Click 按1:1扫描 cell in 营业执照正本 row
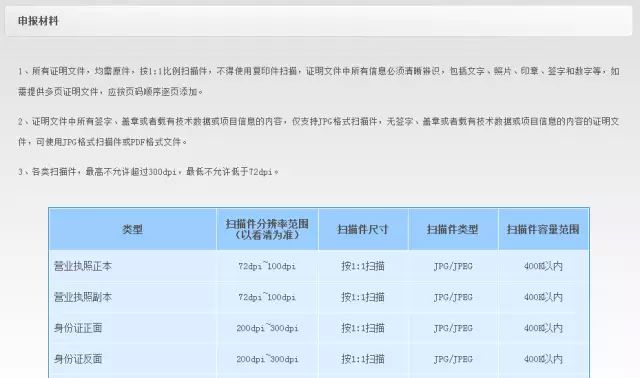Viewport: 640px width, 378px height. point(363,266)
